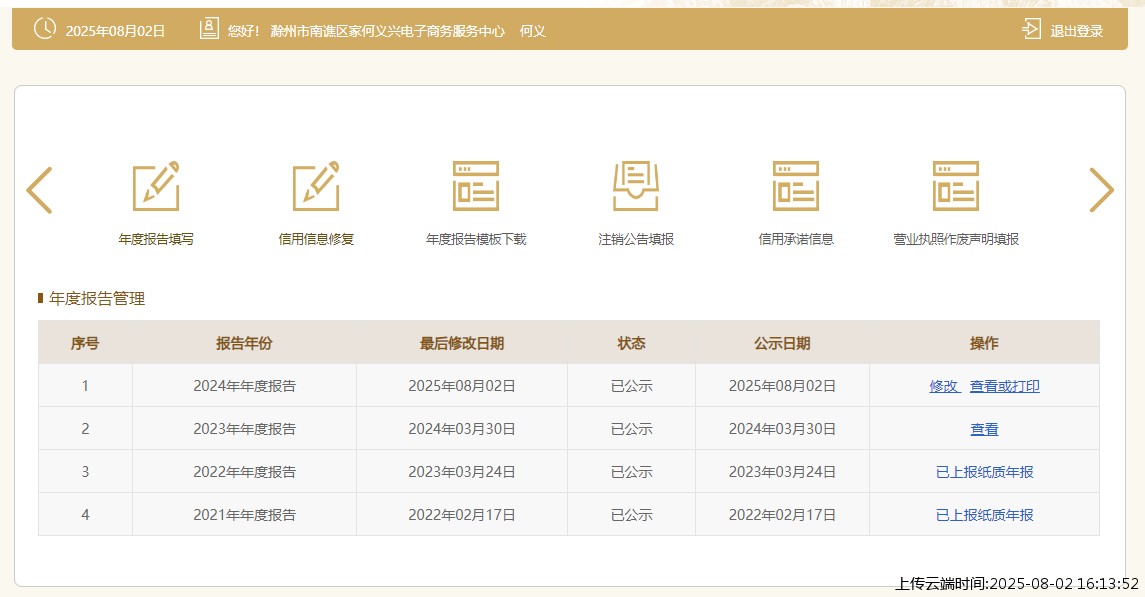Click the clock icon beside the date
The image size is (1145, 597).
[45, 29]
